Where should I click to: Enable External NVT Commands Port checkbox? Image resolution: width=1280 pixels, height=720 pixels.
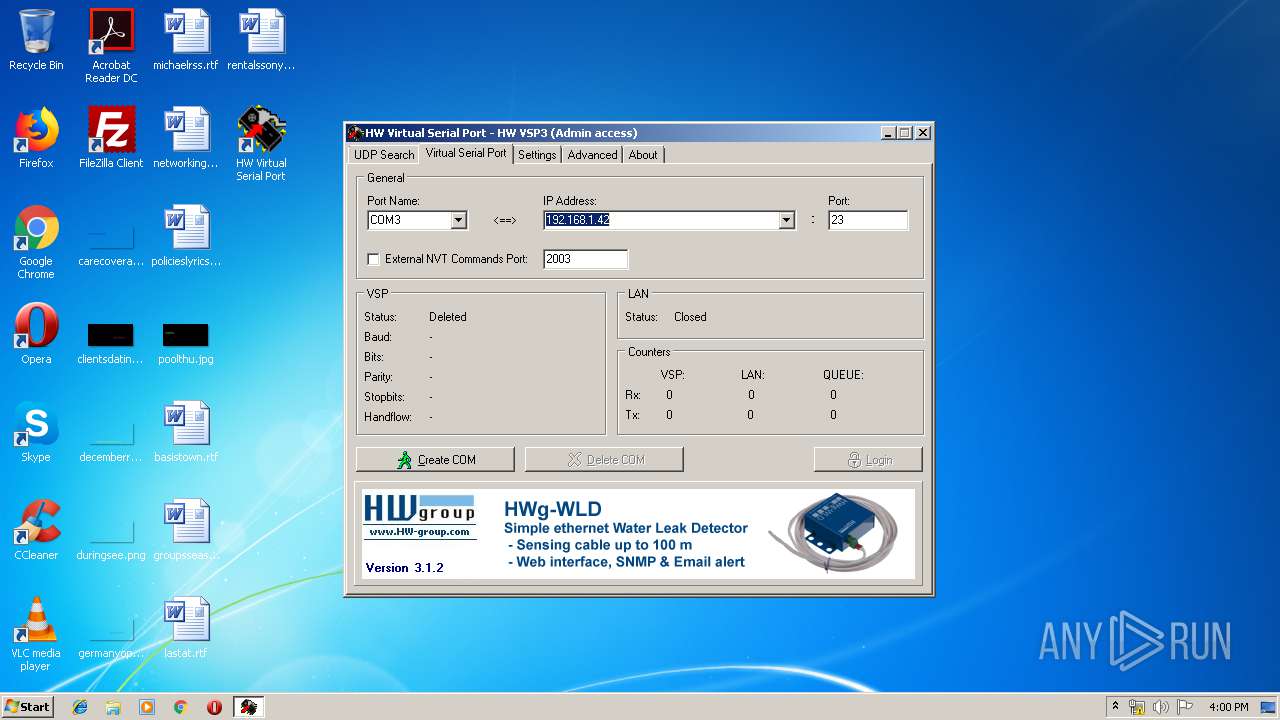(374, 259)
